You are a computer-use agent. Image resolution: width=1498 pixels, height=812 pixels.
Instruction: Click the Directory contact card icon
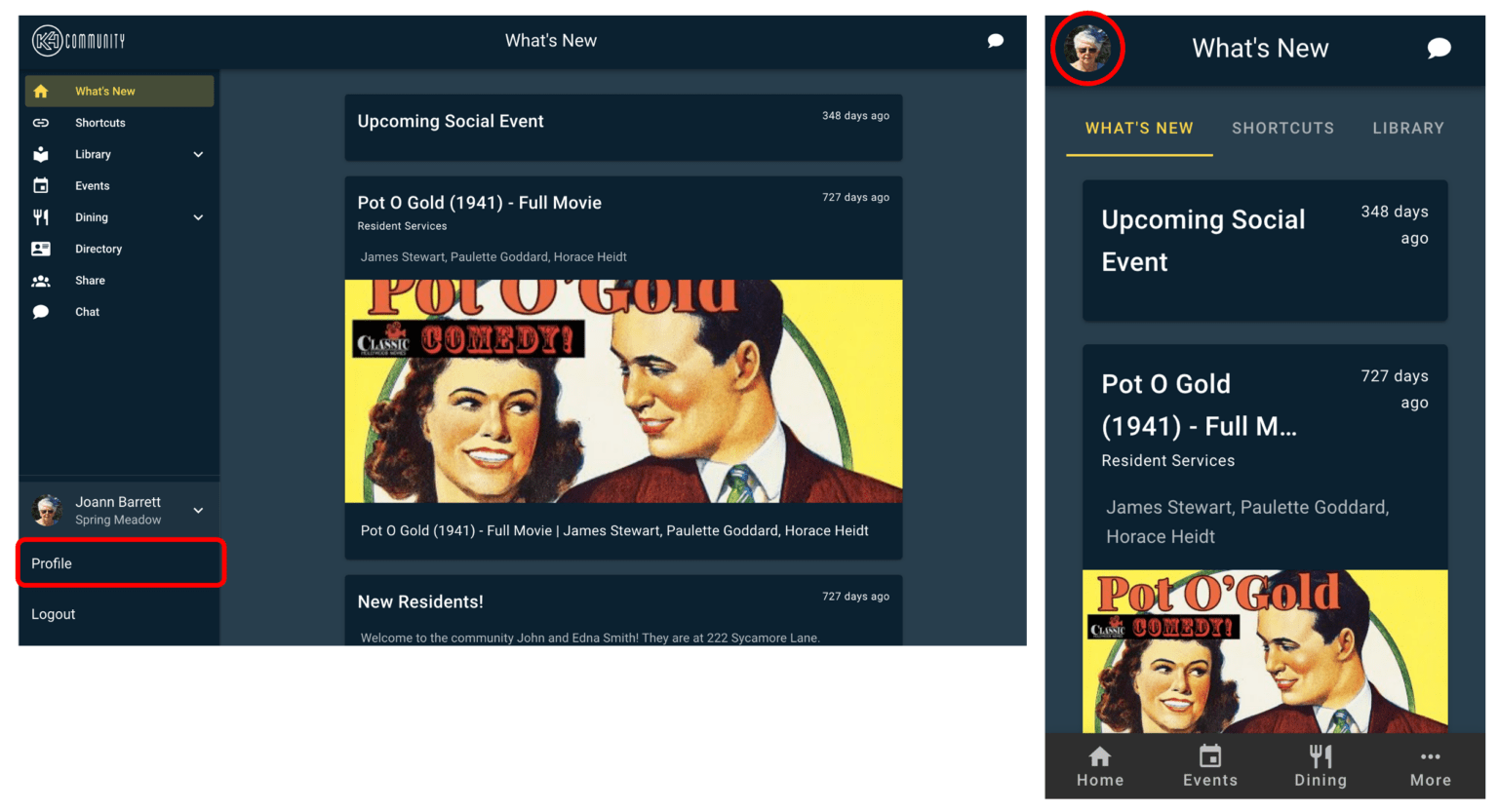click(x=41, y=250)
